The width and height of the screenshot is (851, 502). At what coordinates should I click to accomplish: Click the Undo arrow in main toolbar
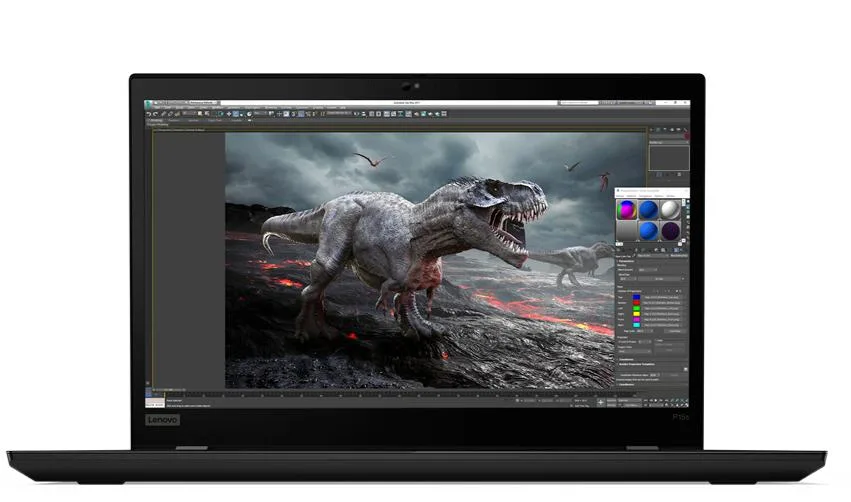[x=149, y=114]
